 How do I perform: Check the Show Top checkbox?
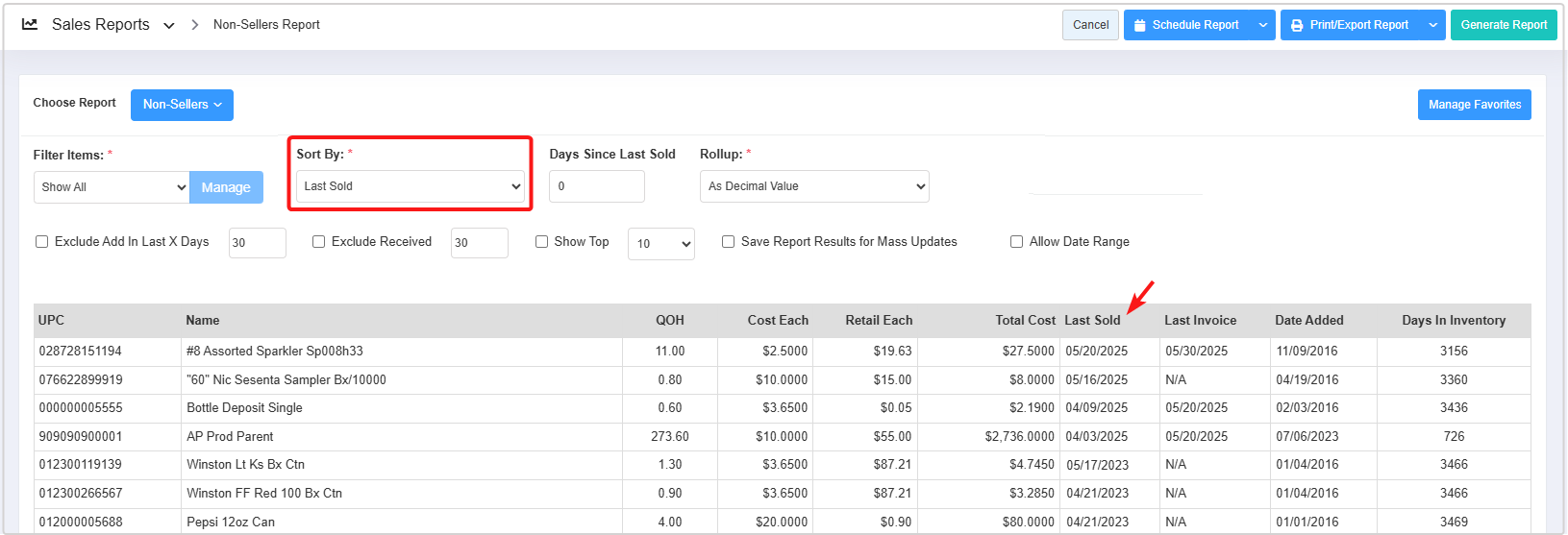542,242
